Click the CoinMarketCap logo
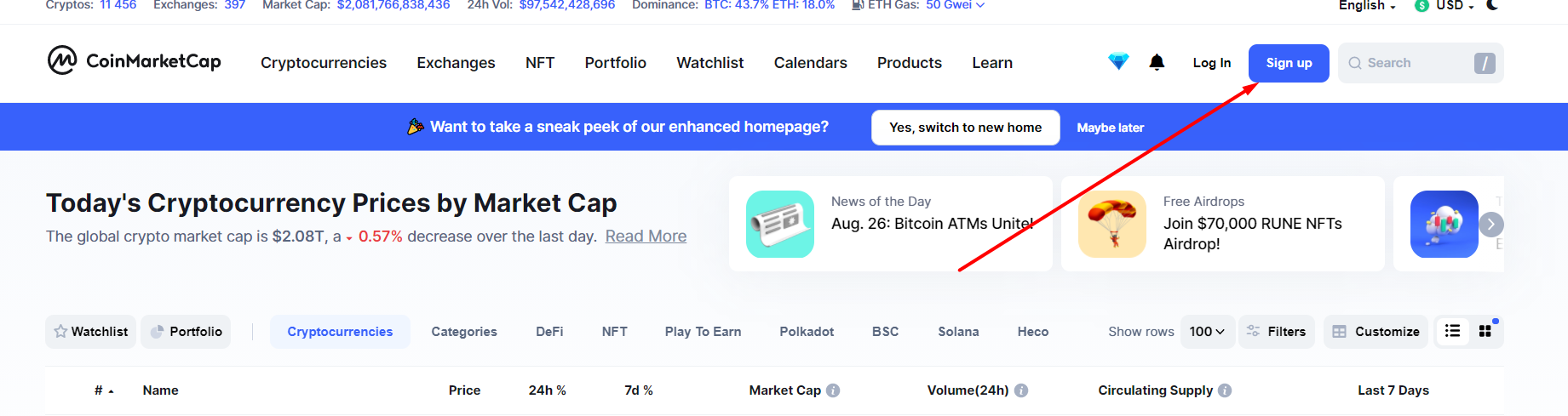The image size is (1568, 416). 135,61
